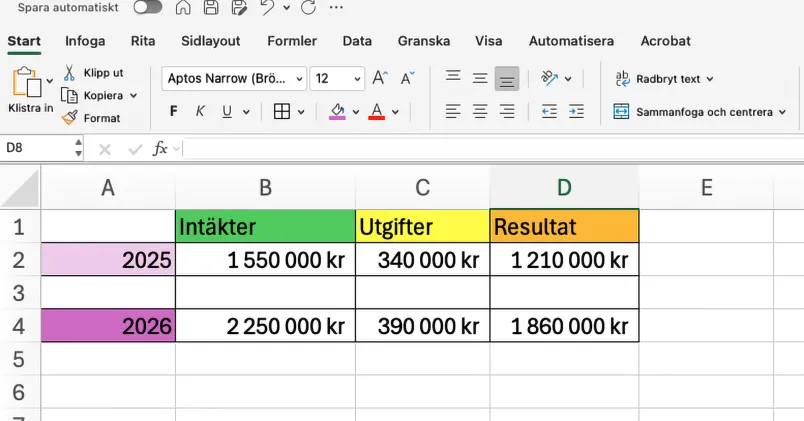Click the Name Box showing D8

(36, 148)
